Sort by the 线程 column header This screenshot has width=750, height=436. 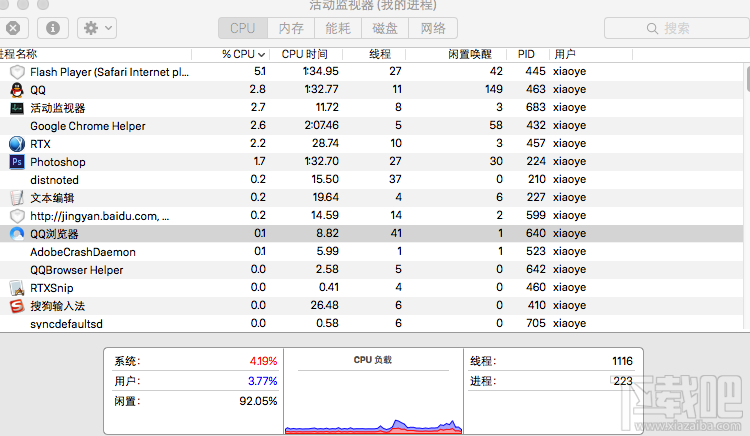point(380,54)
